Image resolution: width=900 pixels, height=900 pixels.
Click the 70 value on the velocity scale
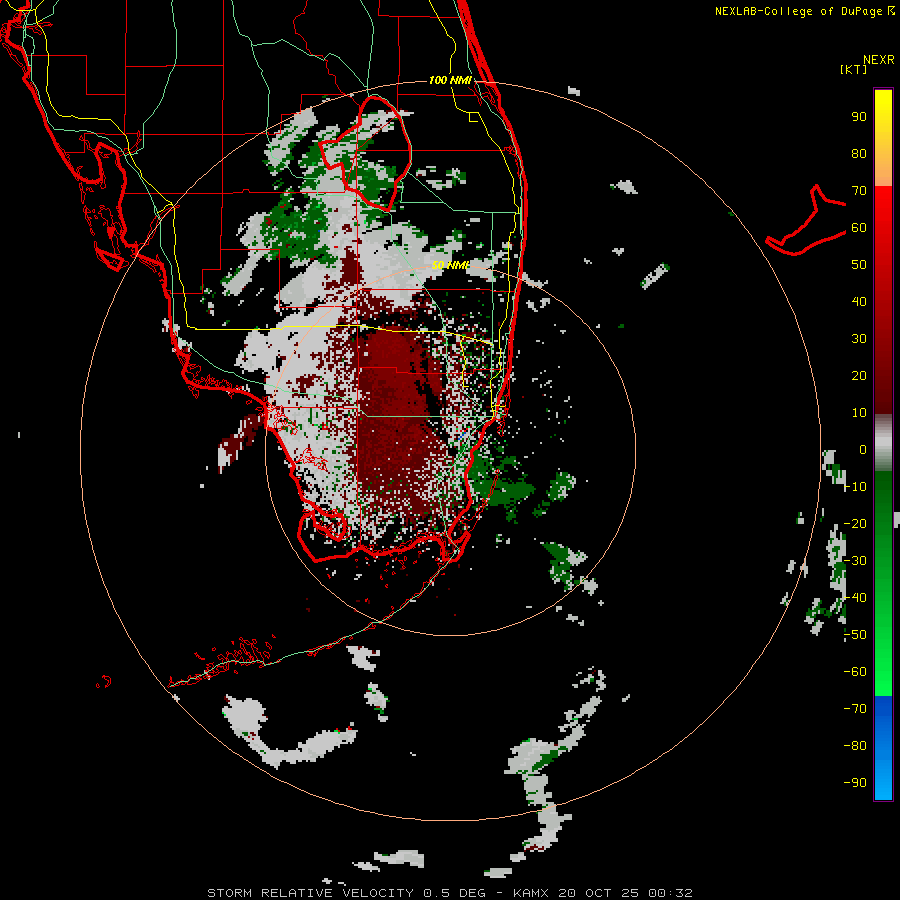tap(859, 191)
